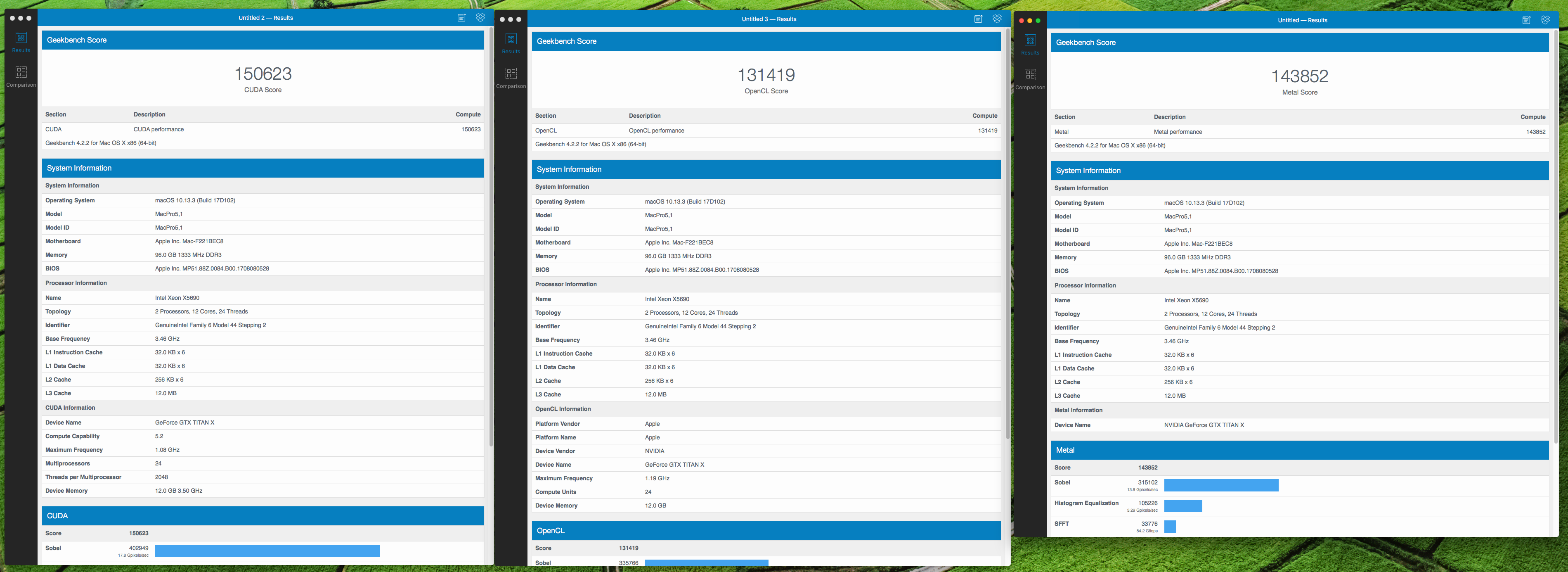Click upload results icon in Metal window titlebar

click(x=1526, y=20)
